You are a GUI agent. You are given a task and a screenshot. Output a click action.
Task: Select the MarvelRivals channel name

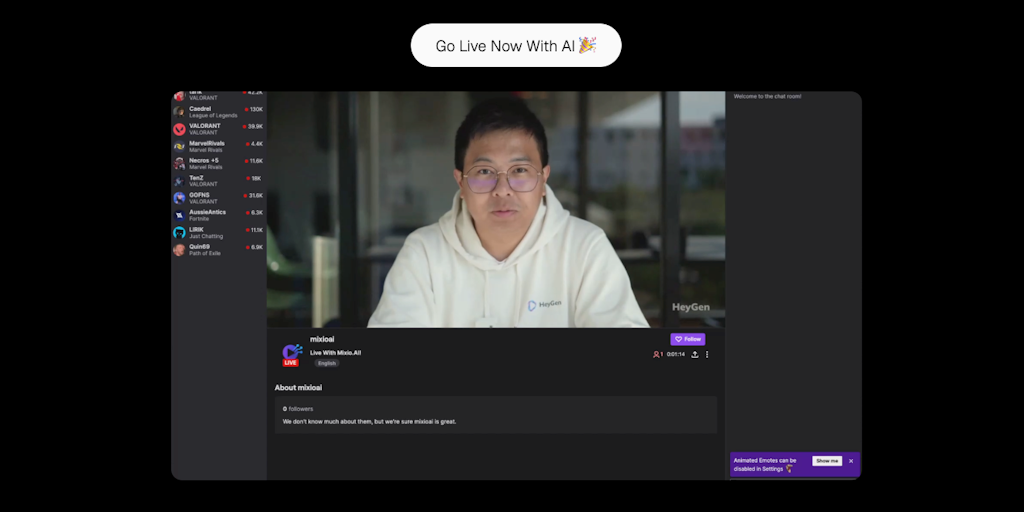207,143
